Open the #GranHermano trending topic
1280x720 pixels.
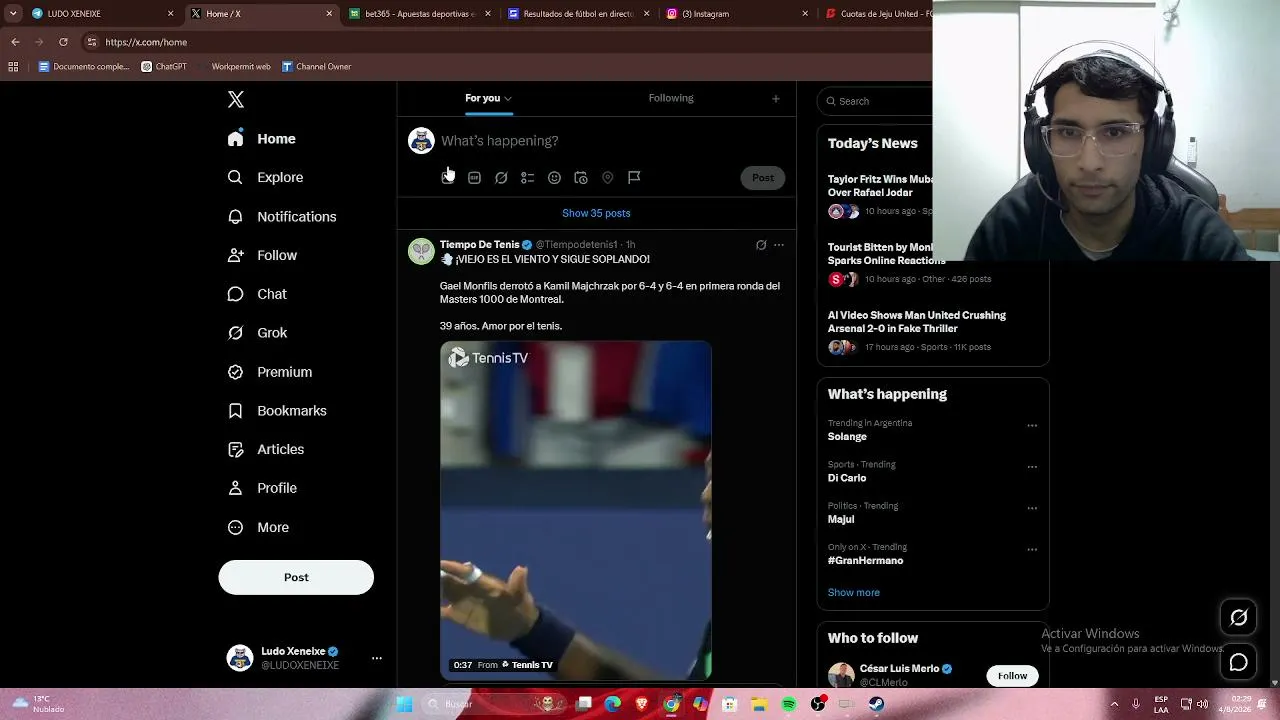[x=865, y=561]
